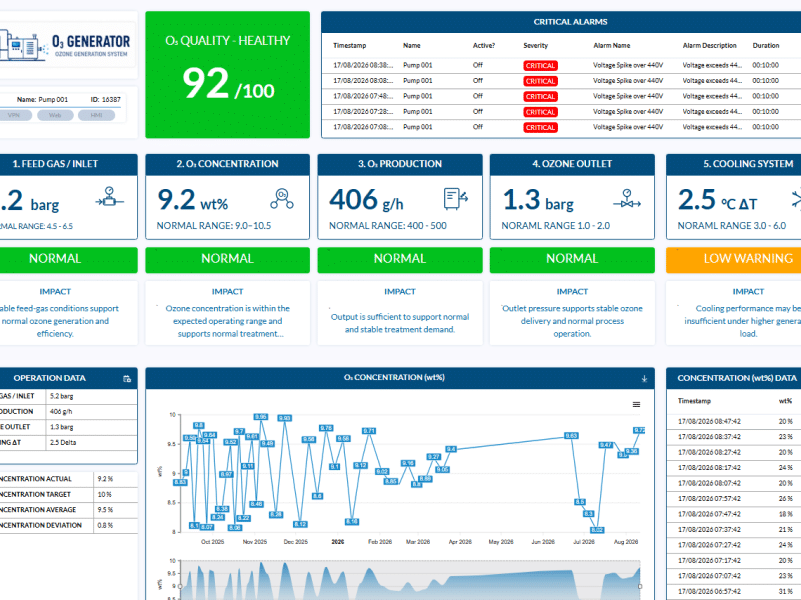The image size is (801, 600).
Task: Select the HMI connection pill
Action: (x=97, y=115)
